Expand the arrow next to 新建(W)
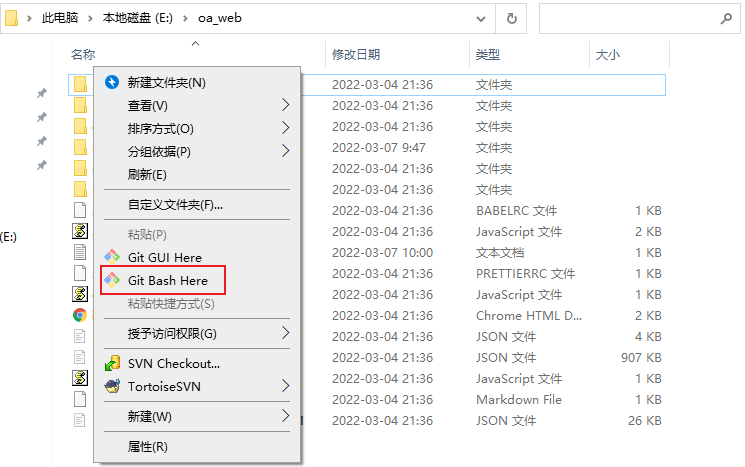Image resolution: width=745 pixels, height=467 pixels. (x=285, y=416)
